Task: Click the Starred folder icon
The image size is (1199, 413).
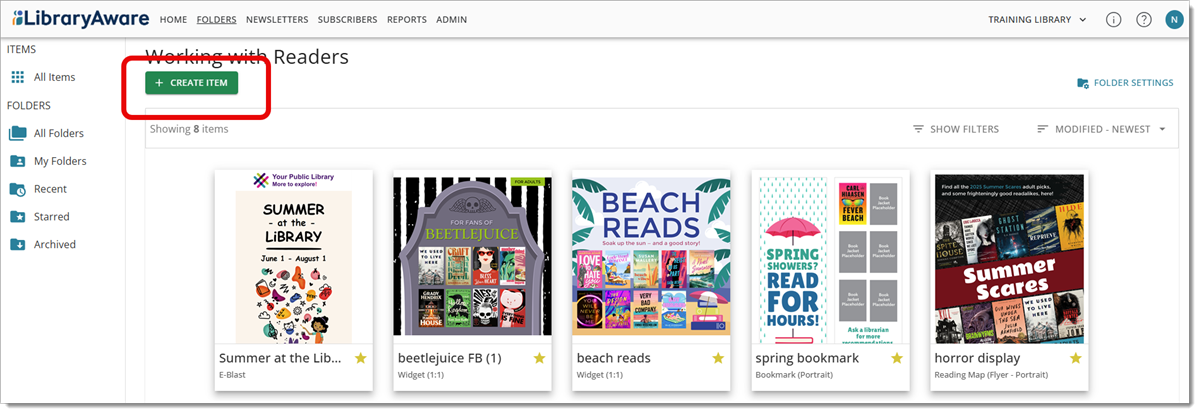Action: 18,217
